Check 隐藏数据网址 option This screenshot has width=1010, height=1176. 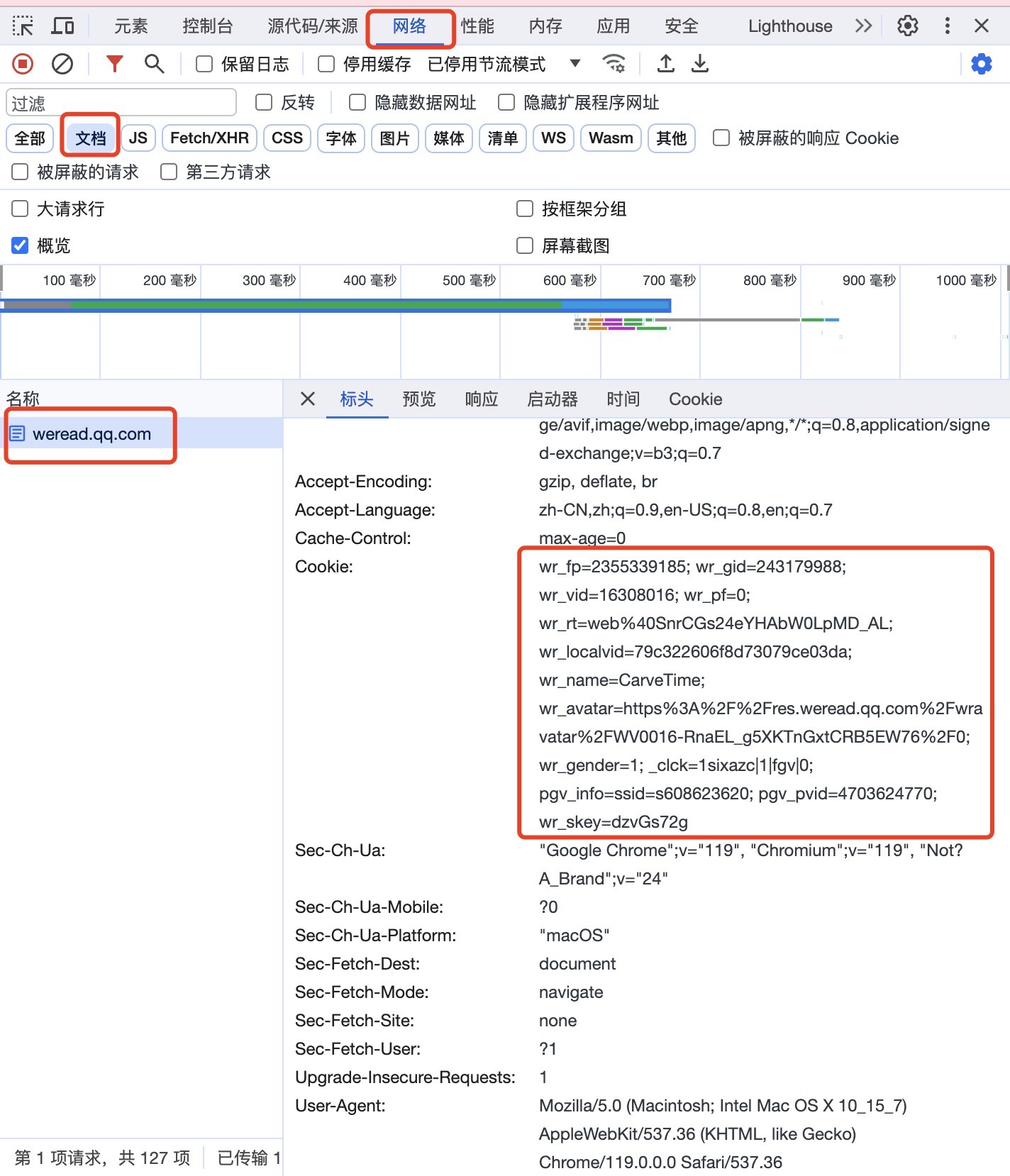tap(357, 103)
